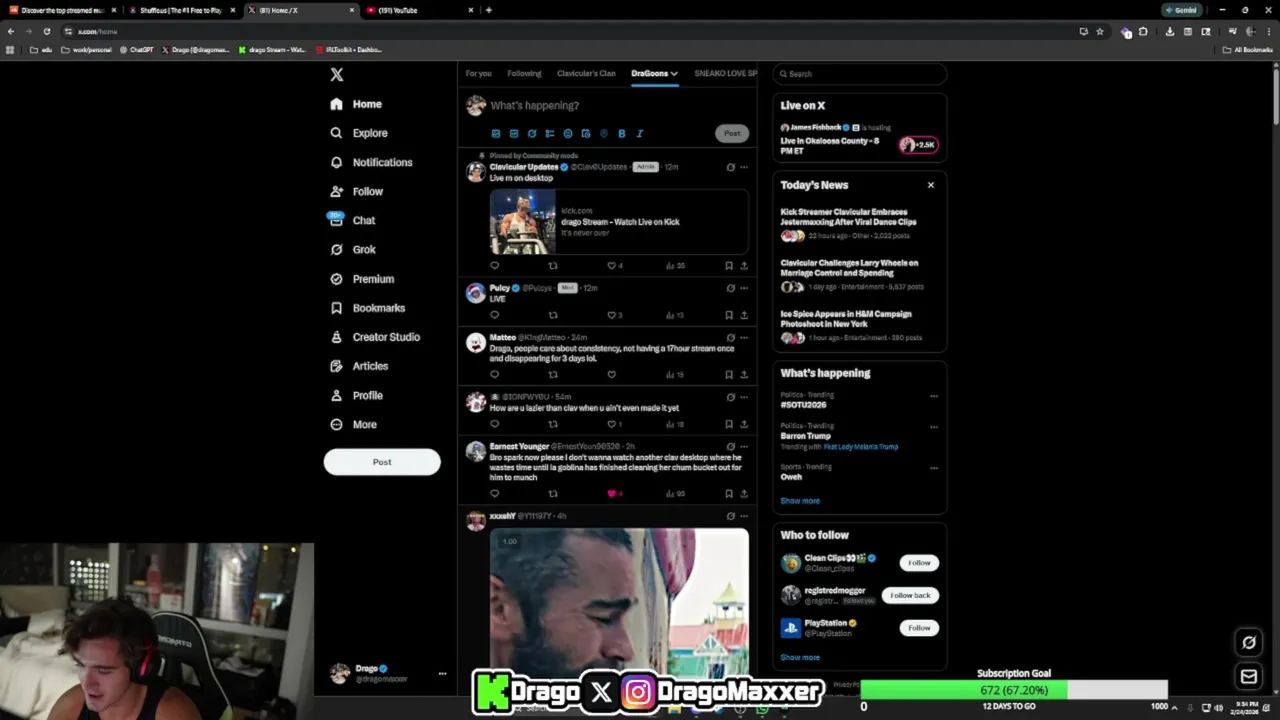This screenshot has width=1280, height=720.
Task: Schedule post with the calendar icon
Action: (586, 133)
